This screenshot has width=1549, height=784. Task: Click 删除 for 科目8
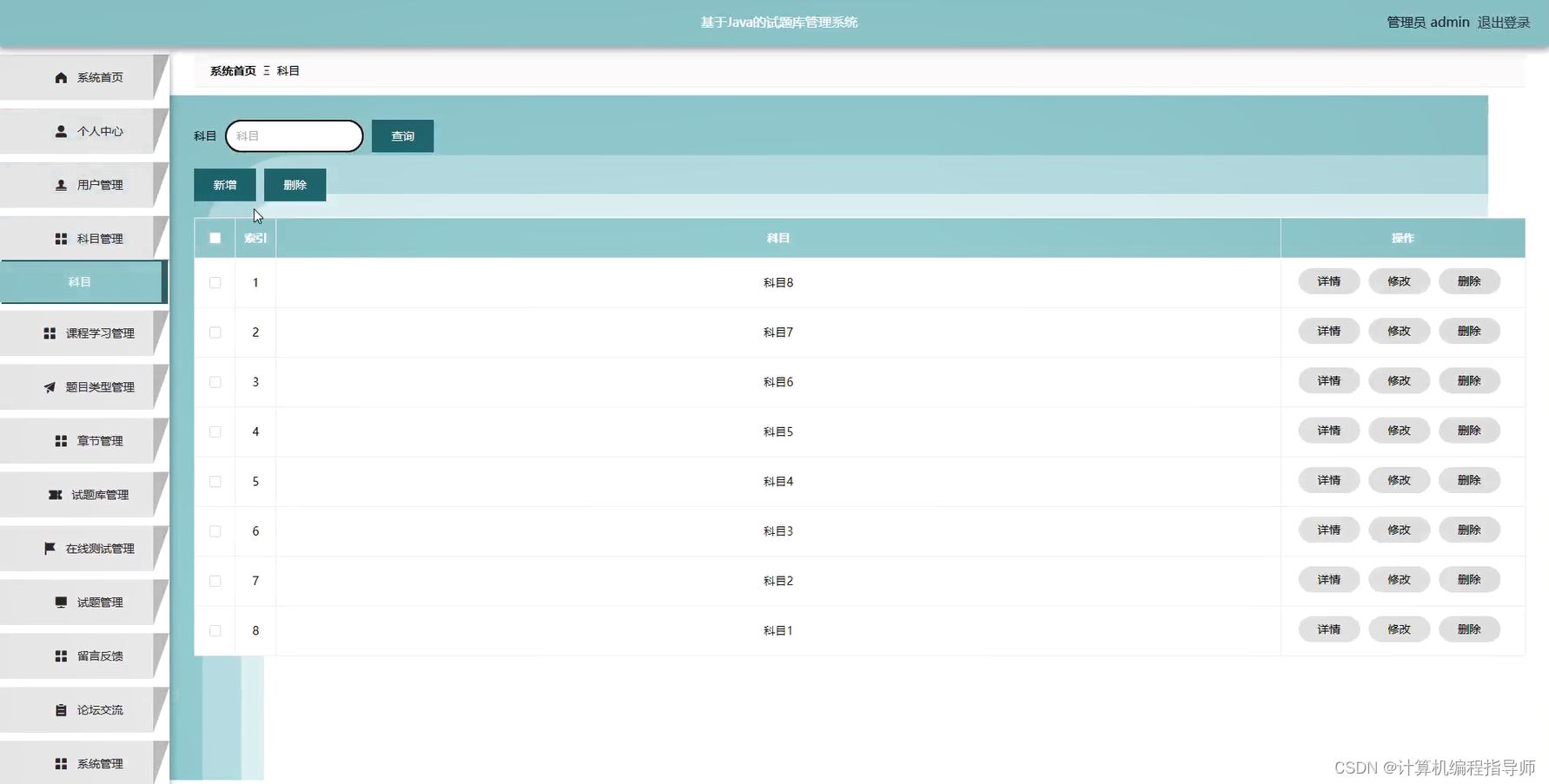(x=1470, y=281)
